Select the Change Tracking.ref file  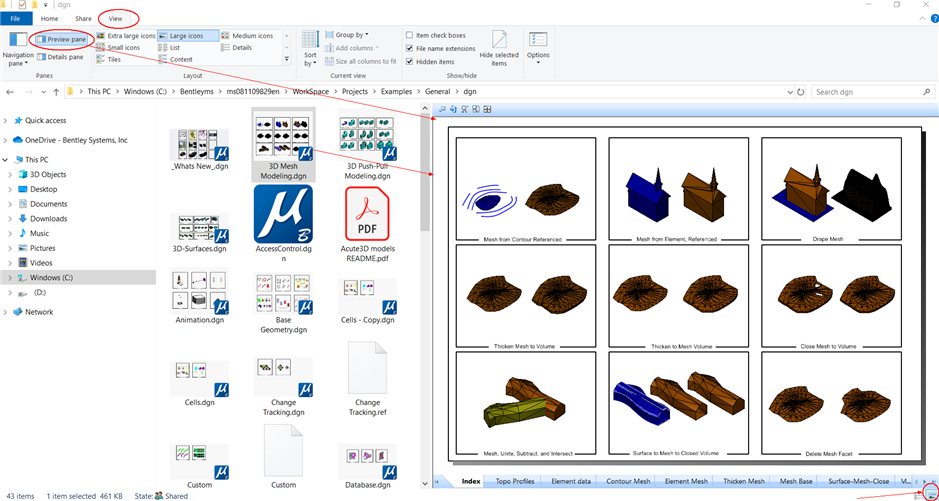[x=367, y=379]
